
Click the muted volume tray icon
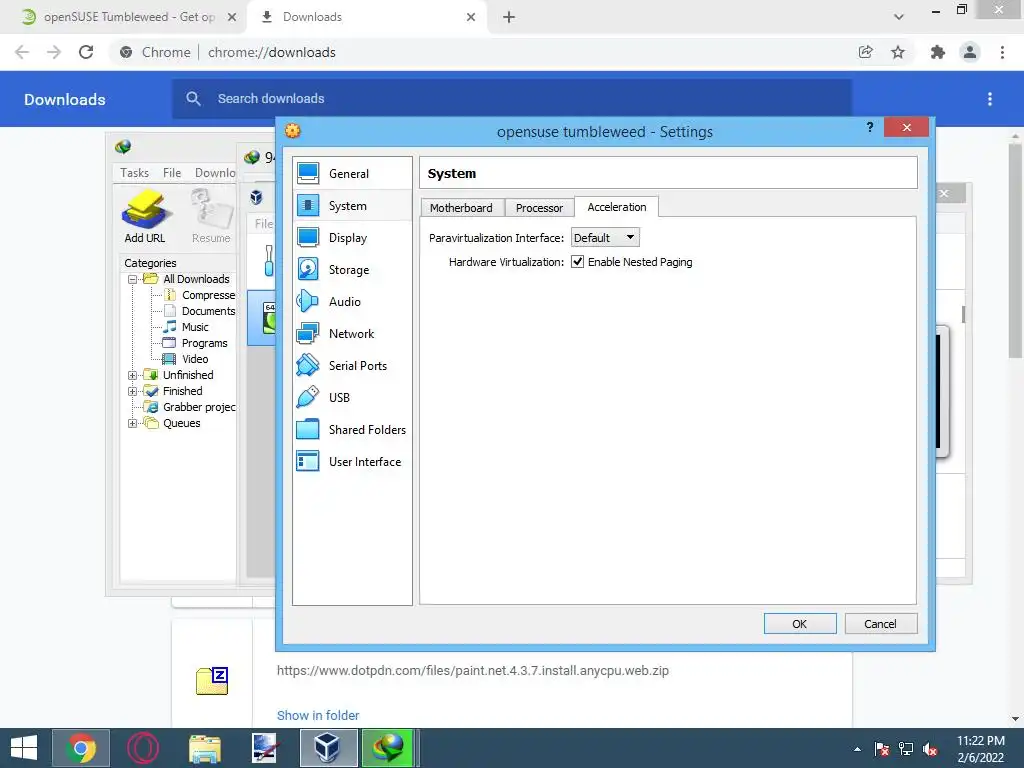930,749
